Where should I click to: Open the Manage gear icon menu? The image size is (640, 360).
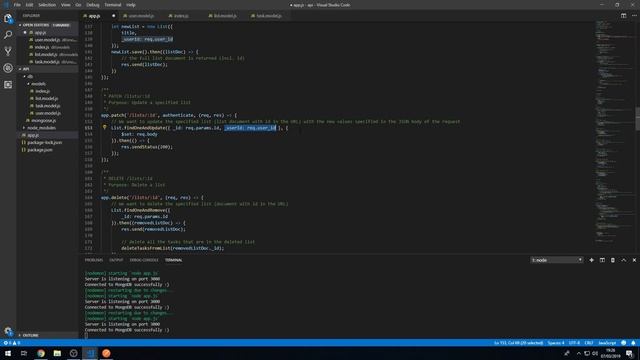pos(8,331)
